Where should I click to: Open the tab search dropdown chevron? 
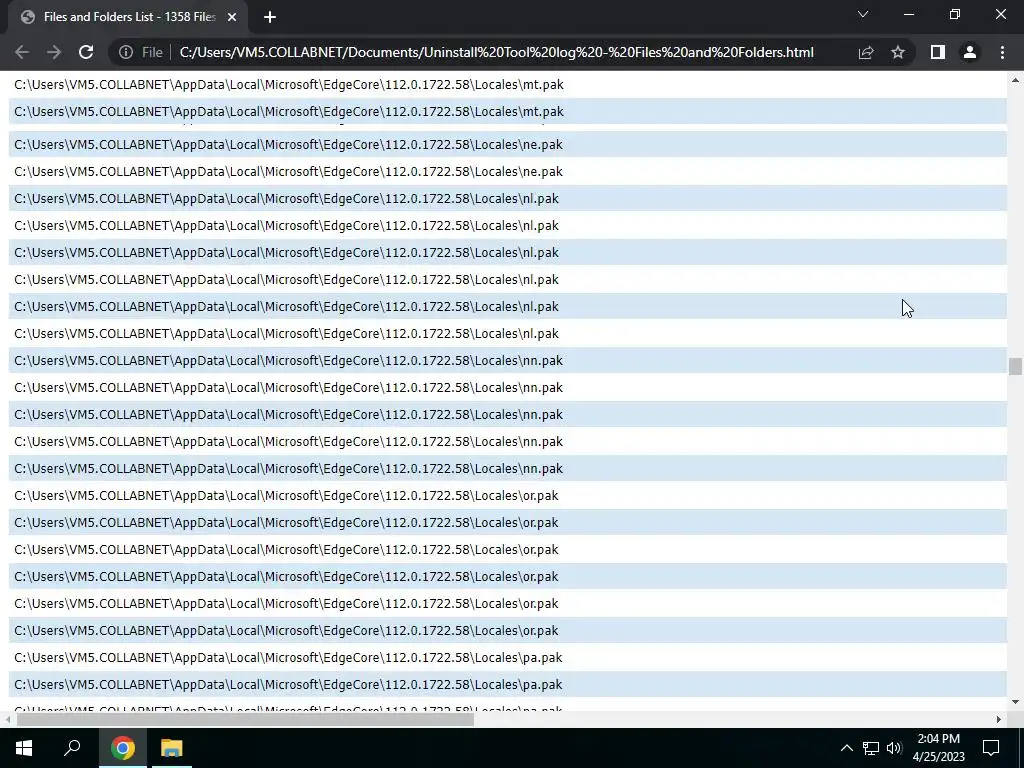pos(863,14)
